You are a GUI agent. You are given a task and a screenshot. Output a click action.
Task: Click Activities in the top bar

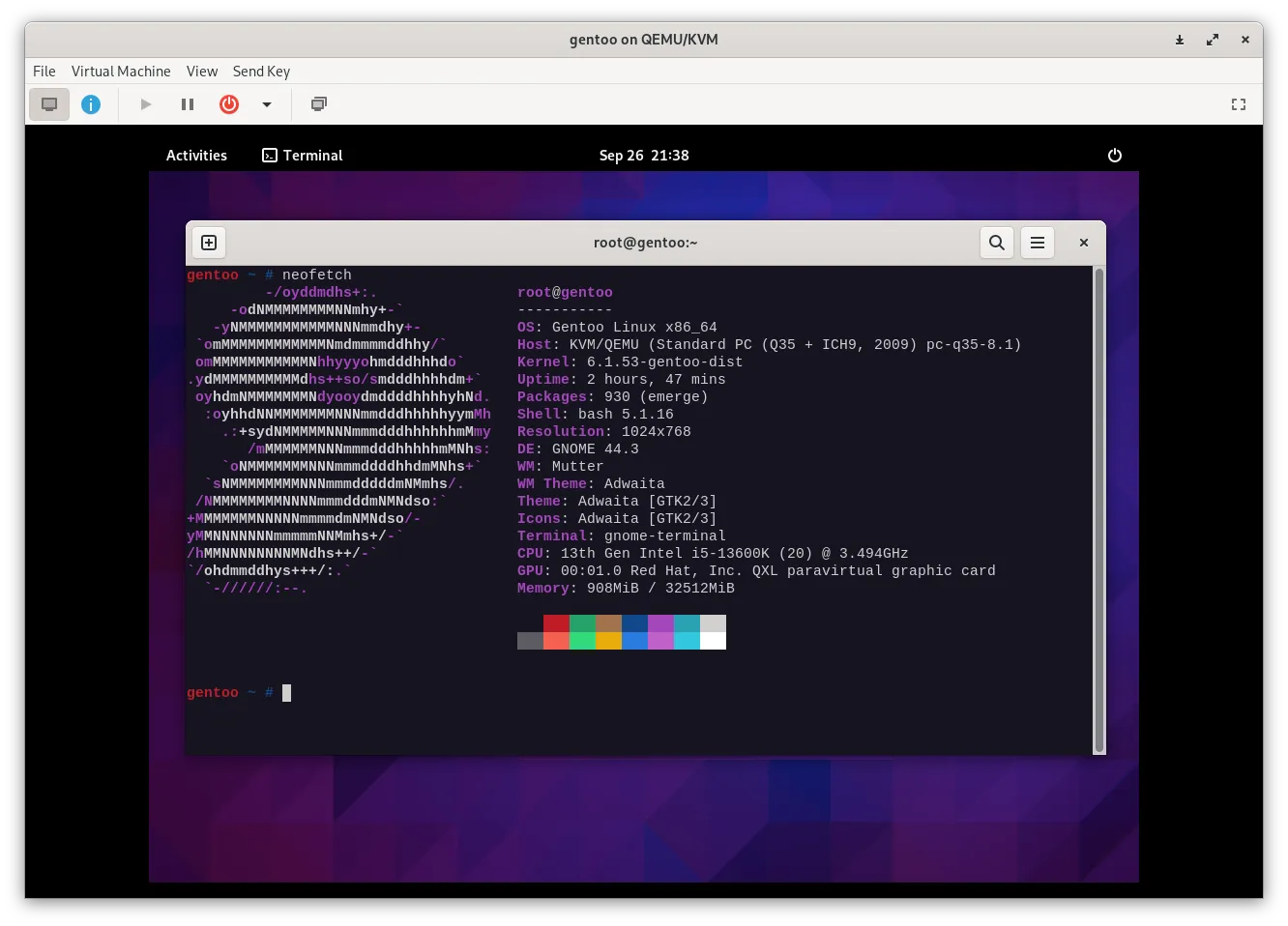196,155
